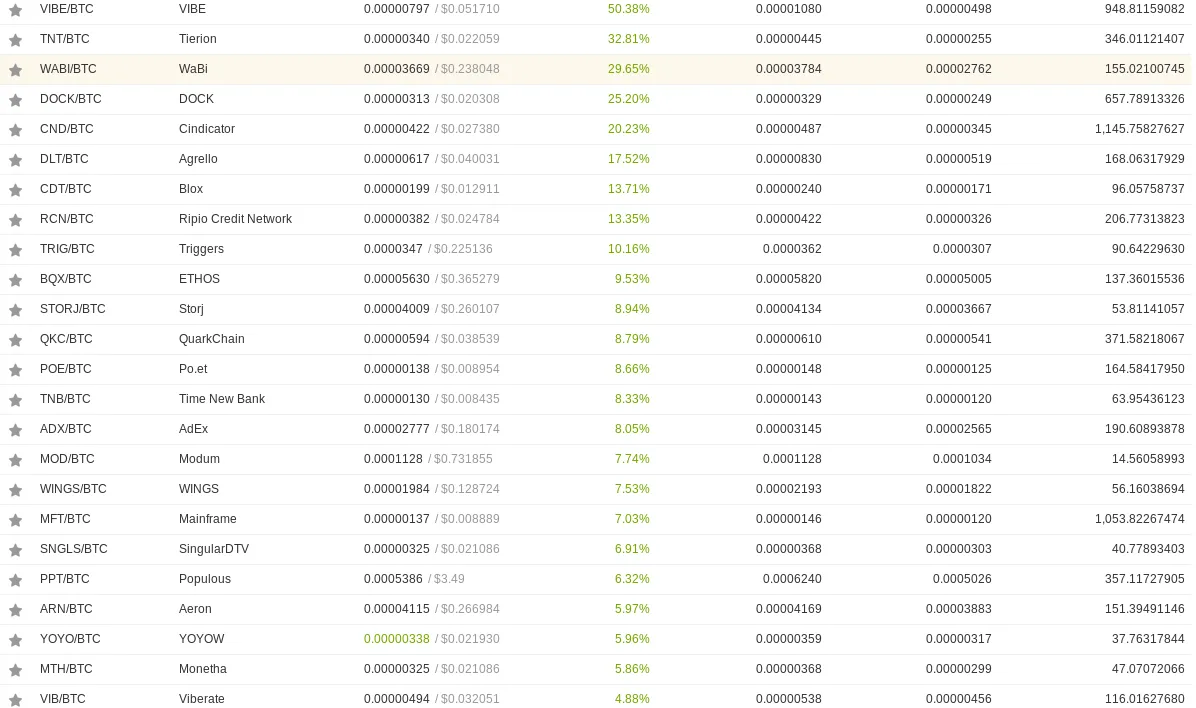The height and width of the screenshot is (708, 1196).
Task: Favorite ADX/BTC using its star
Action: (15, 430)
